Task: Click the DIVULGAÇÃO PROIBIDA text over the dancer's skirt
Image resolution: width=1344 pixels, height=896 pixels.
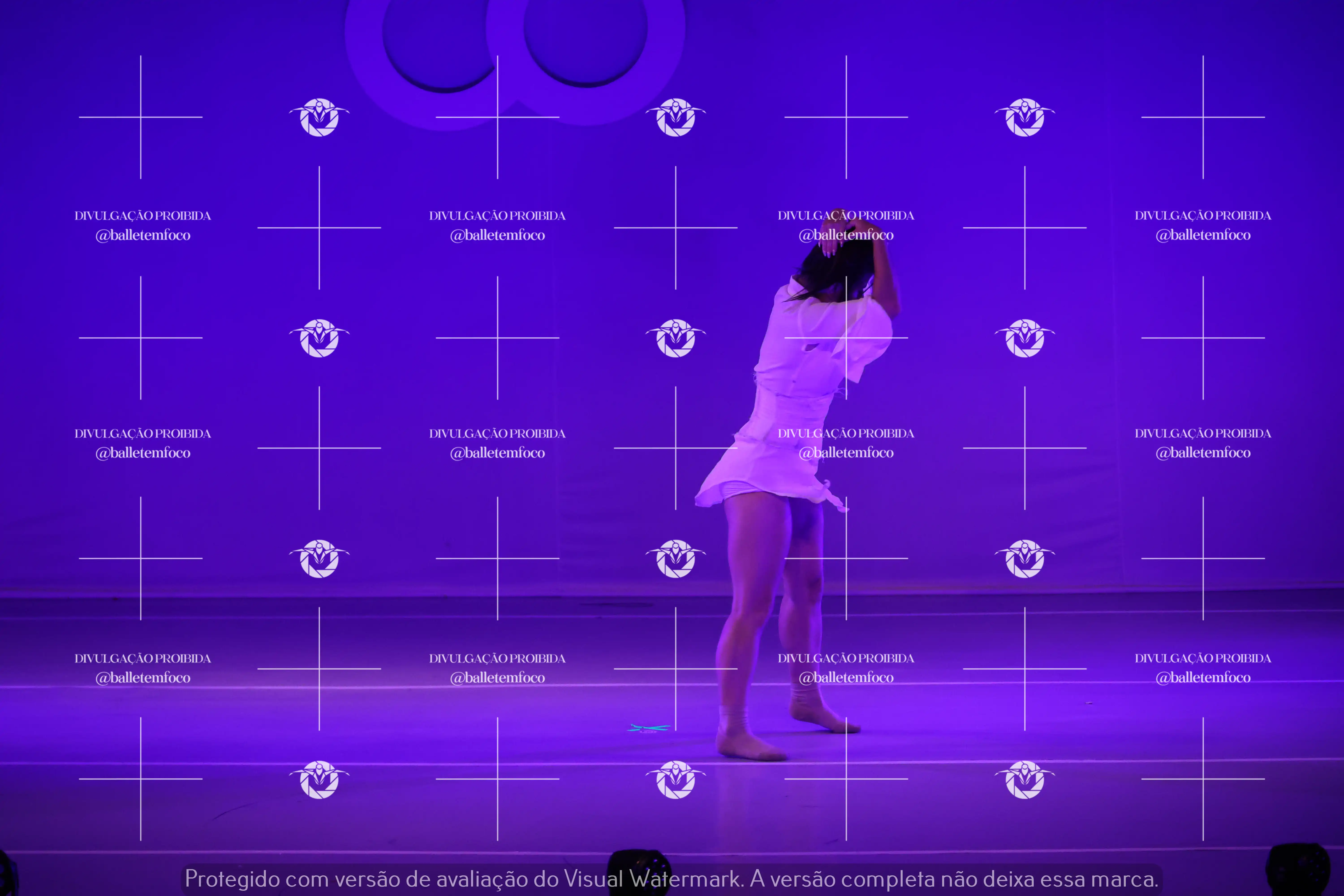Action: [x=846, y=434]
